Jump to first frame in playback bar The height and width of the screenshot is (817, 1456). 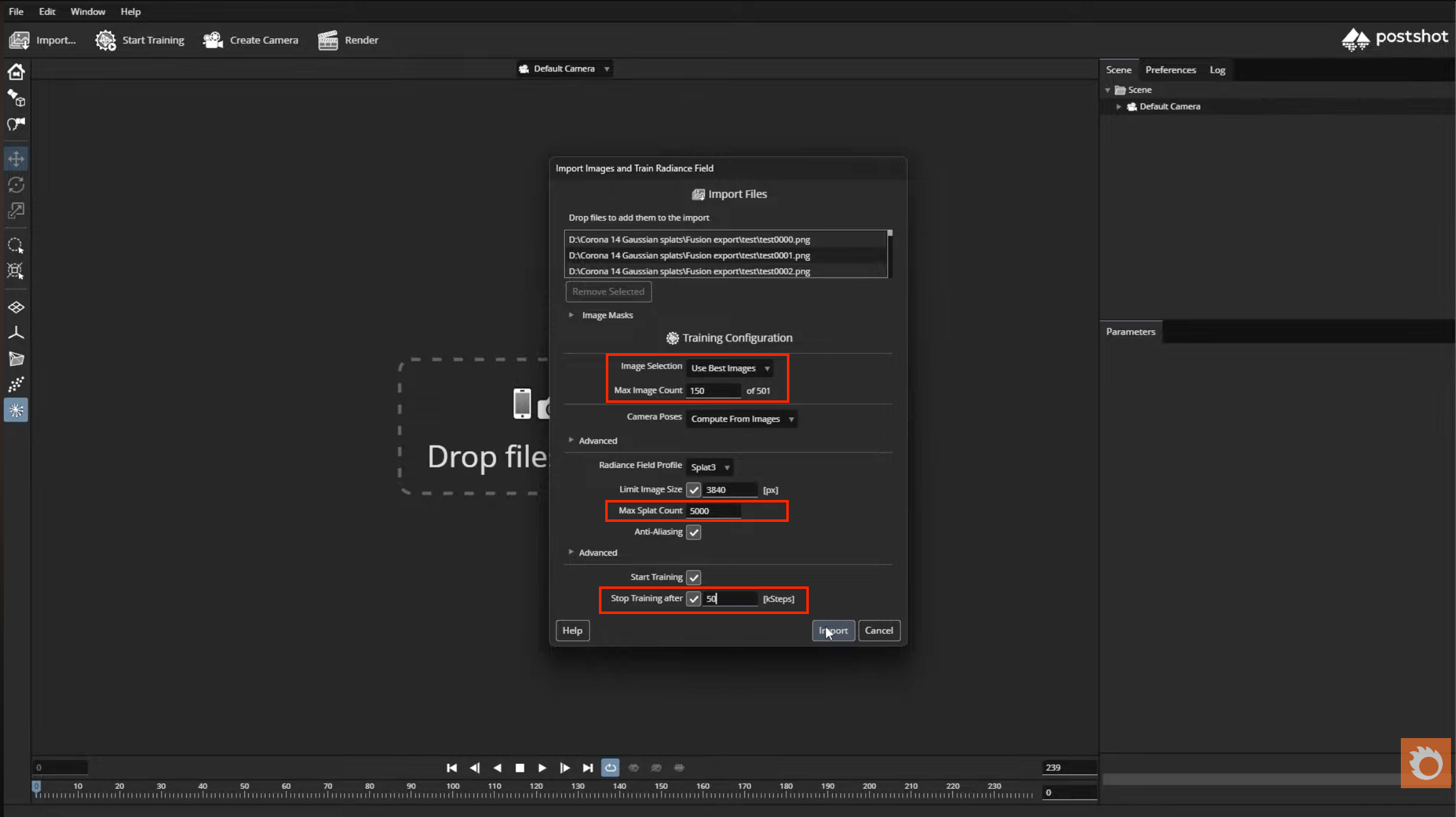click(452, 768)
